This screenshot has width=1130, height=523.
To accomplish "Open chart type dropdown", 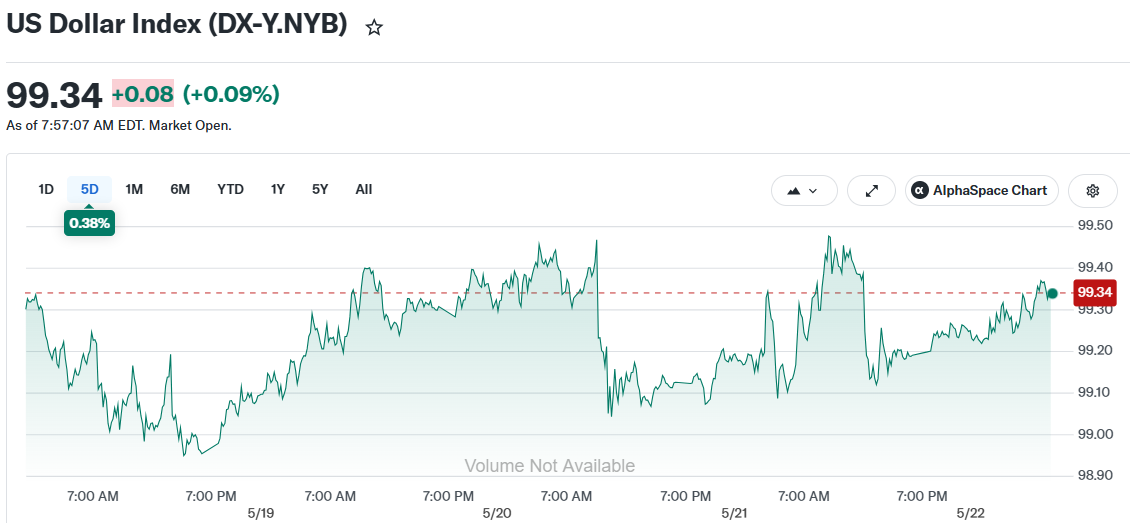I will pos(804,191).
